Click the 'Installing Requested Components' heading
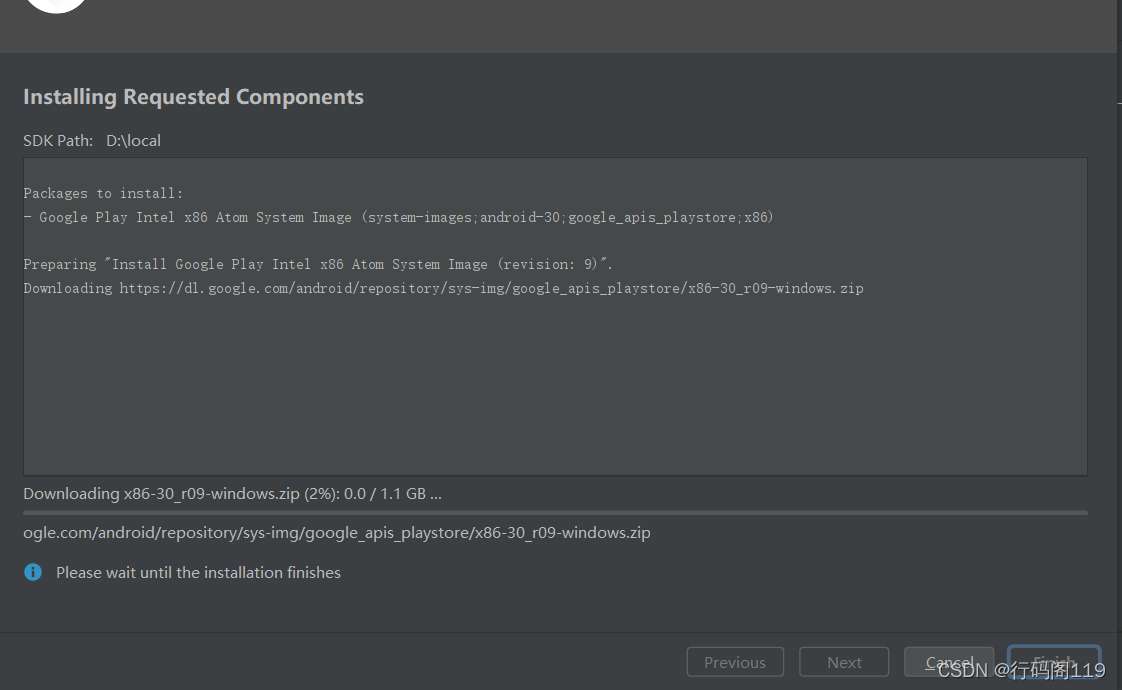Screen dimensions: 1122x690 (193, 97)
